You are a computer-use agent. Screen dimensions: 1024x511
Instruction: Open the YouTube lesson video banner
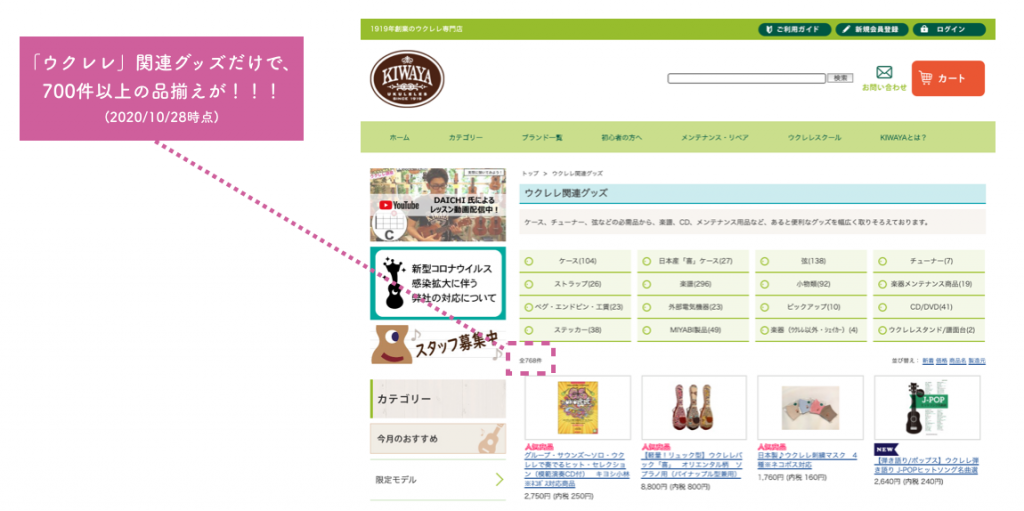tap(437, 205)
